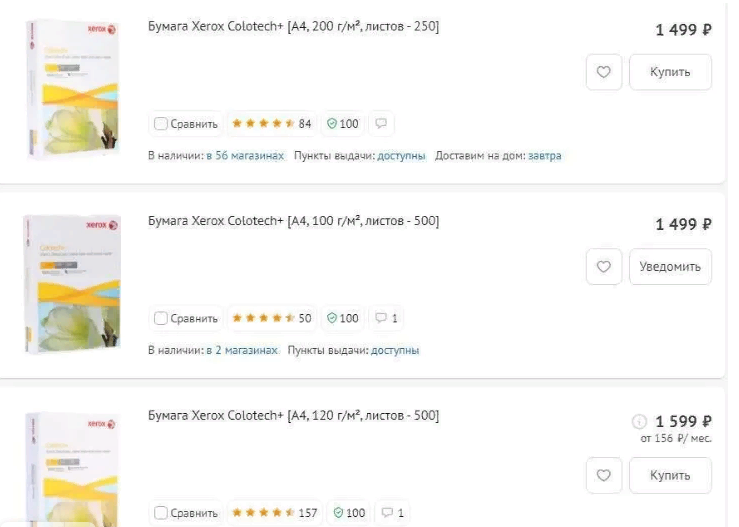Check Сравнить on the 120 г/м² paper
Image resolution: width=739 pixels, height=527 pixels.
point(161,513)
